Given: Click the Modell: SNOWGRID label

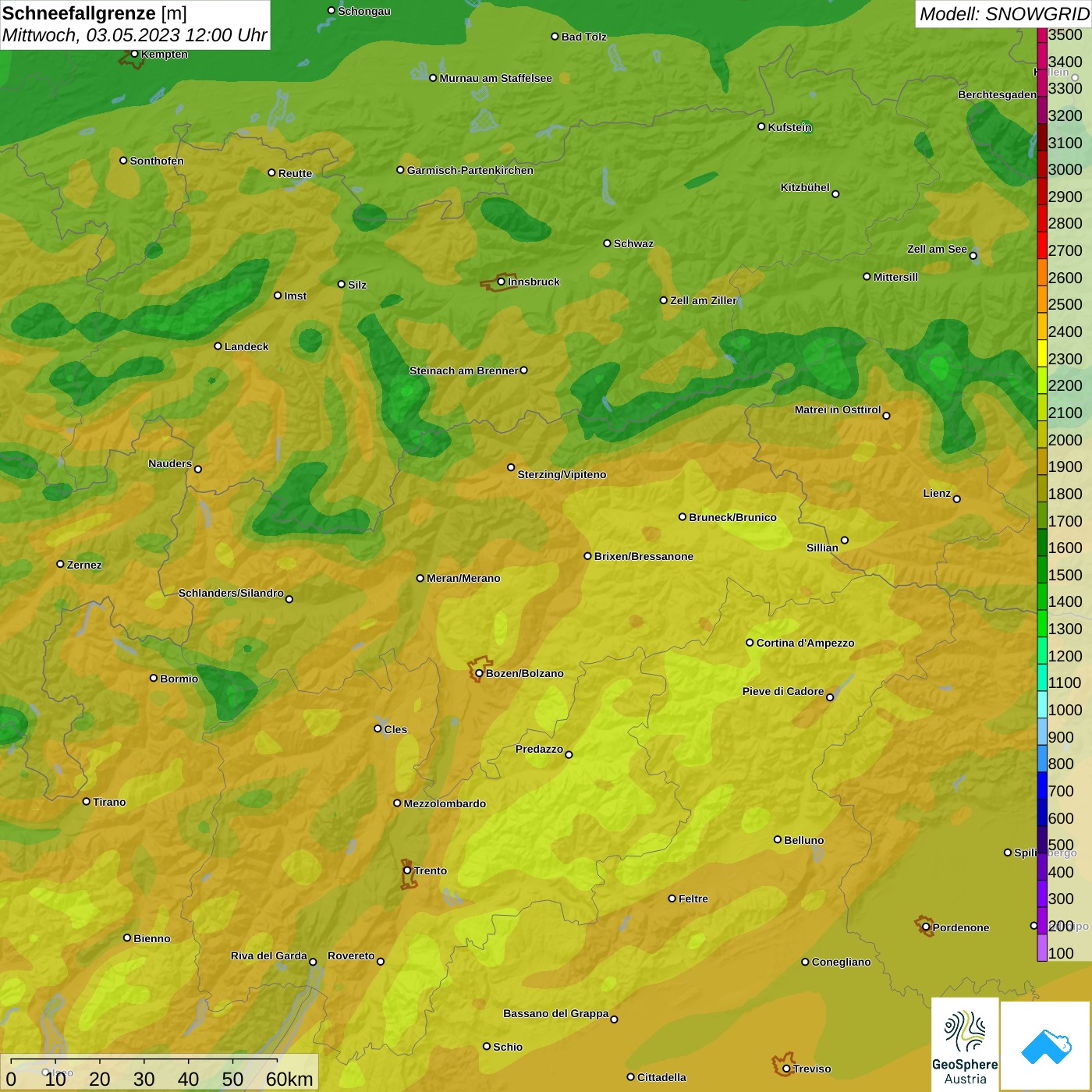Looking at the screenshot, I should pos(1004,13).
